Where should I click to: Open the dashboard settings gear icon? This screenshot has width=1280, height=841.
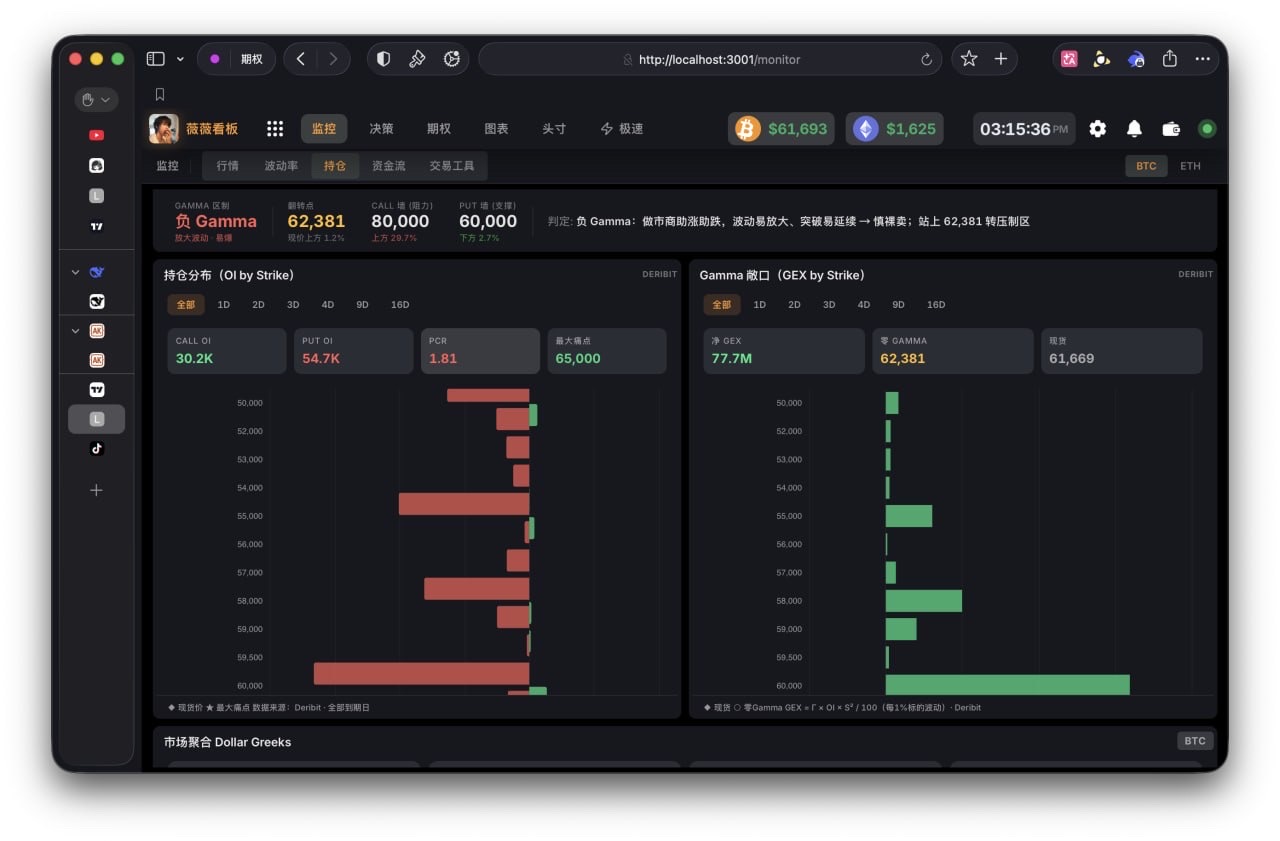point(1098,129)
